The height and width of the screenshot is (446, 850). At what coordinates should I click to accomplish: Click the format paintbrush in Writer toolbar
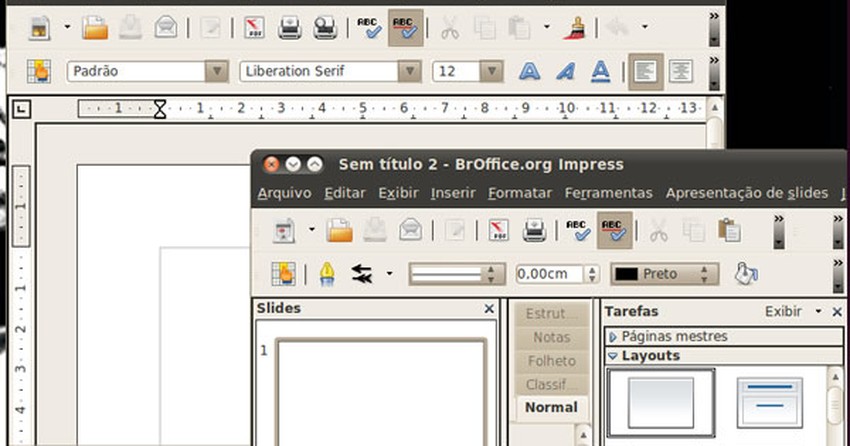pyautogui.click(x=574, y=28)
